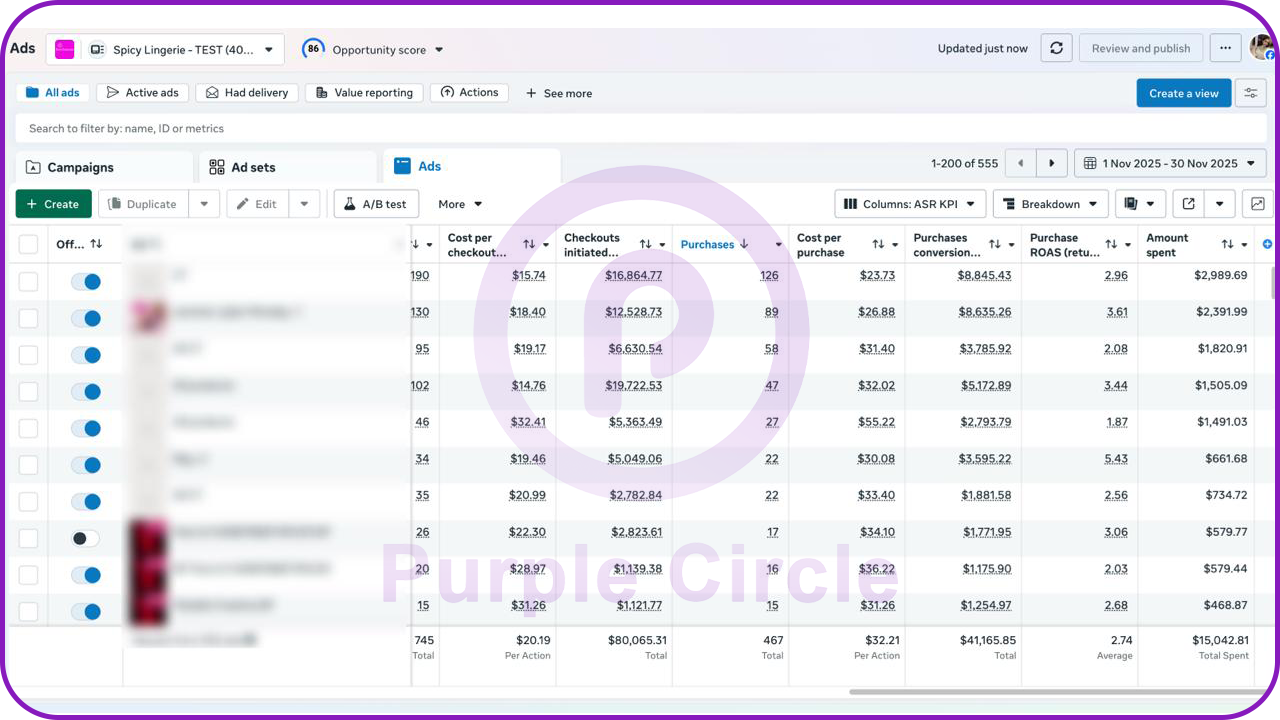Open the three-dots more options menu

pyautogui.click(x=1225, y=48)
